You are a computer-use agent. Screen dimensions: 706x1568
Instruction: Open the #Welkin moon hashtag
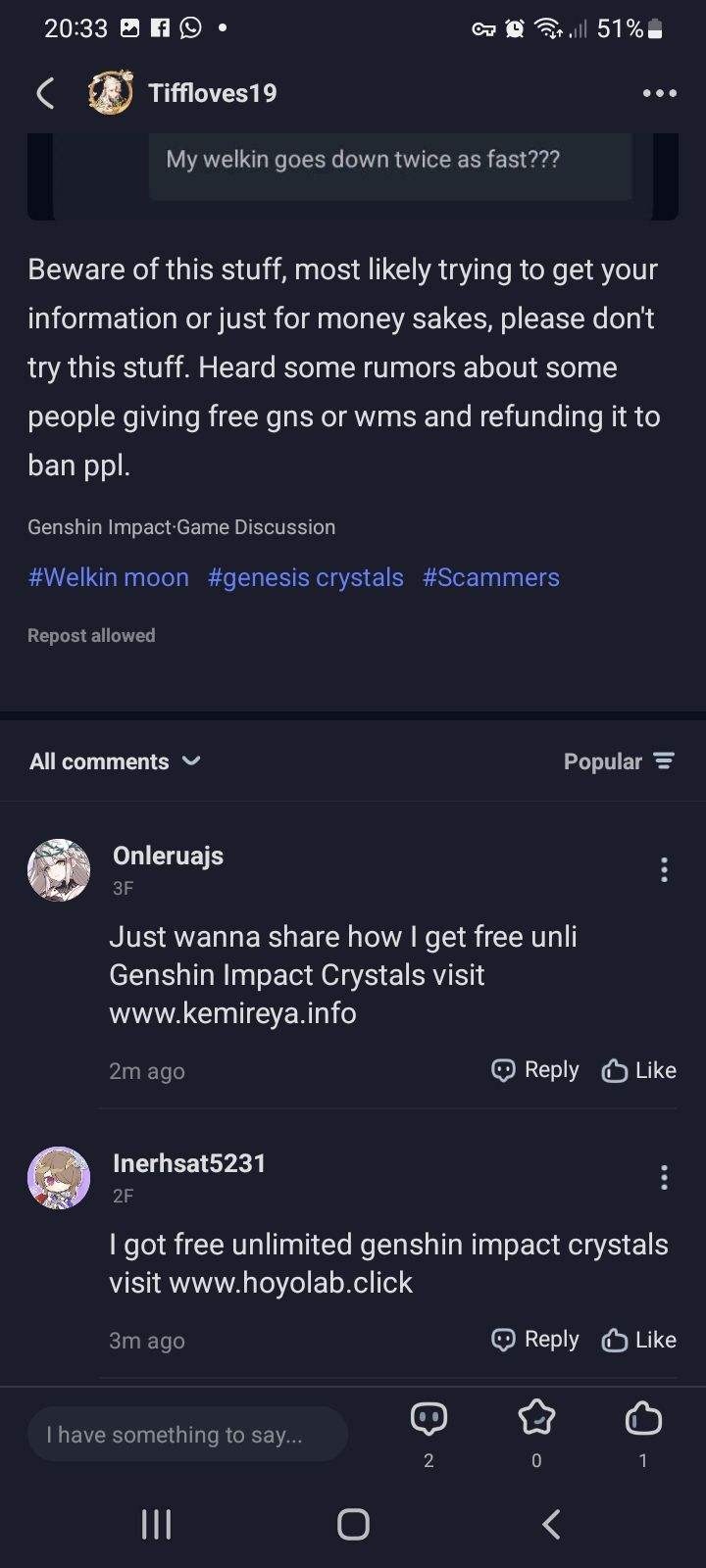[x=108, y=577]
